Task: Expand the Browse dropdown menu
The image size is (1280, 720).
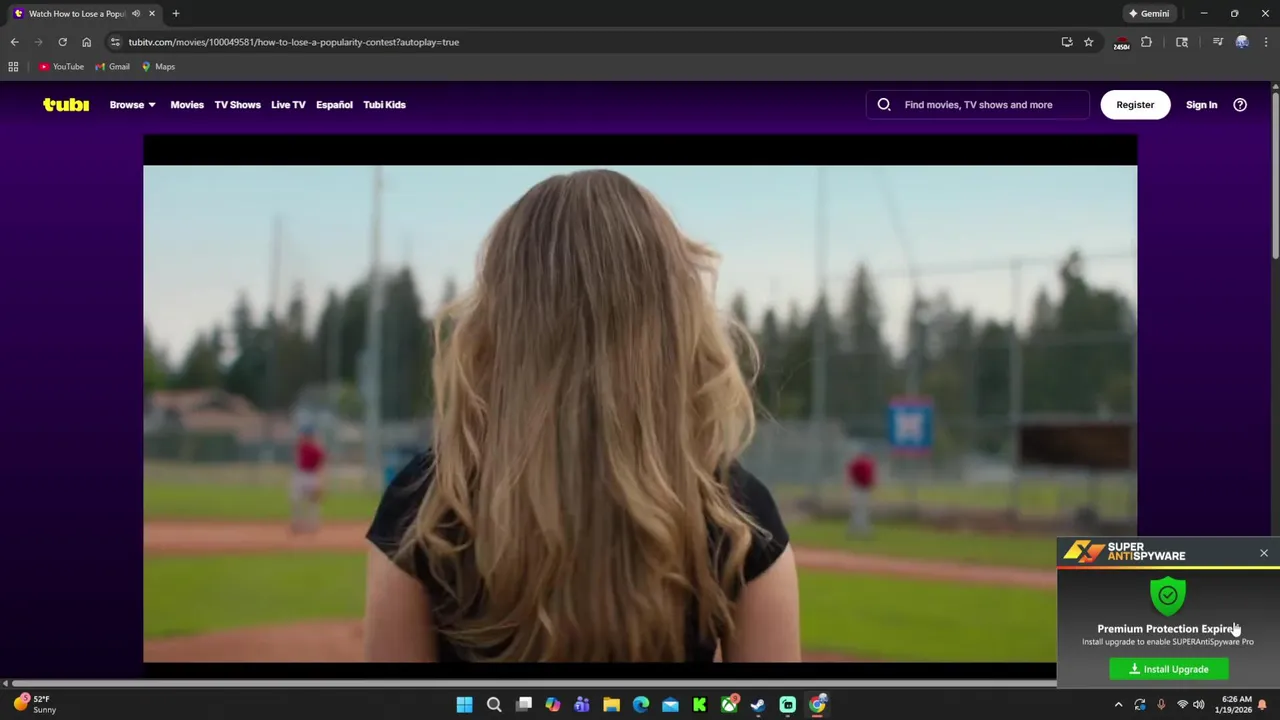Action: (132, 104)
